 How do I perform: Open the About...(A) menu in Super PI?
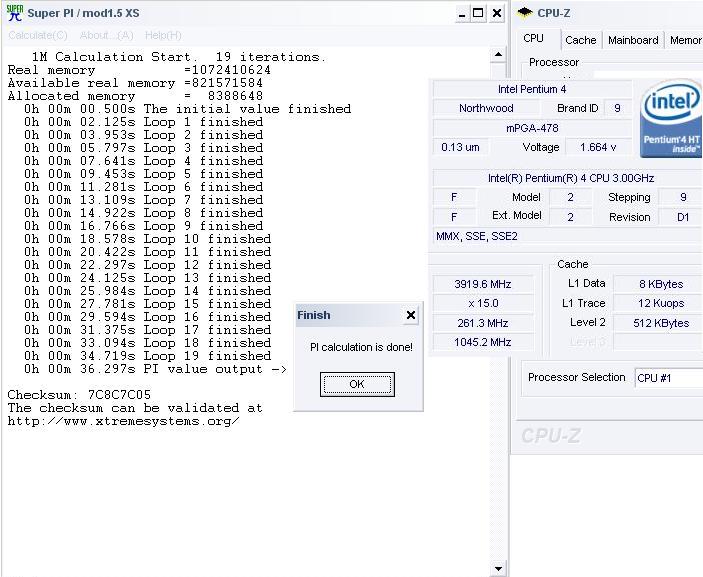(107, 35)
